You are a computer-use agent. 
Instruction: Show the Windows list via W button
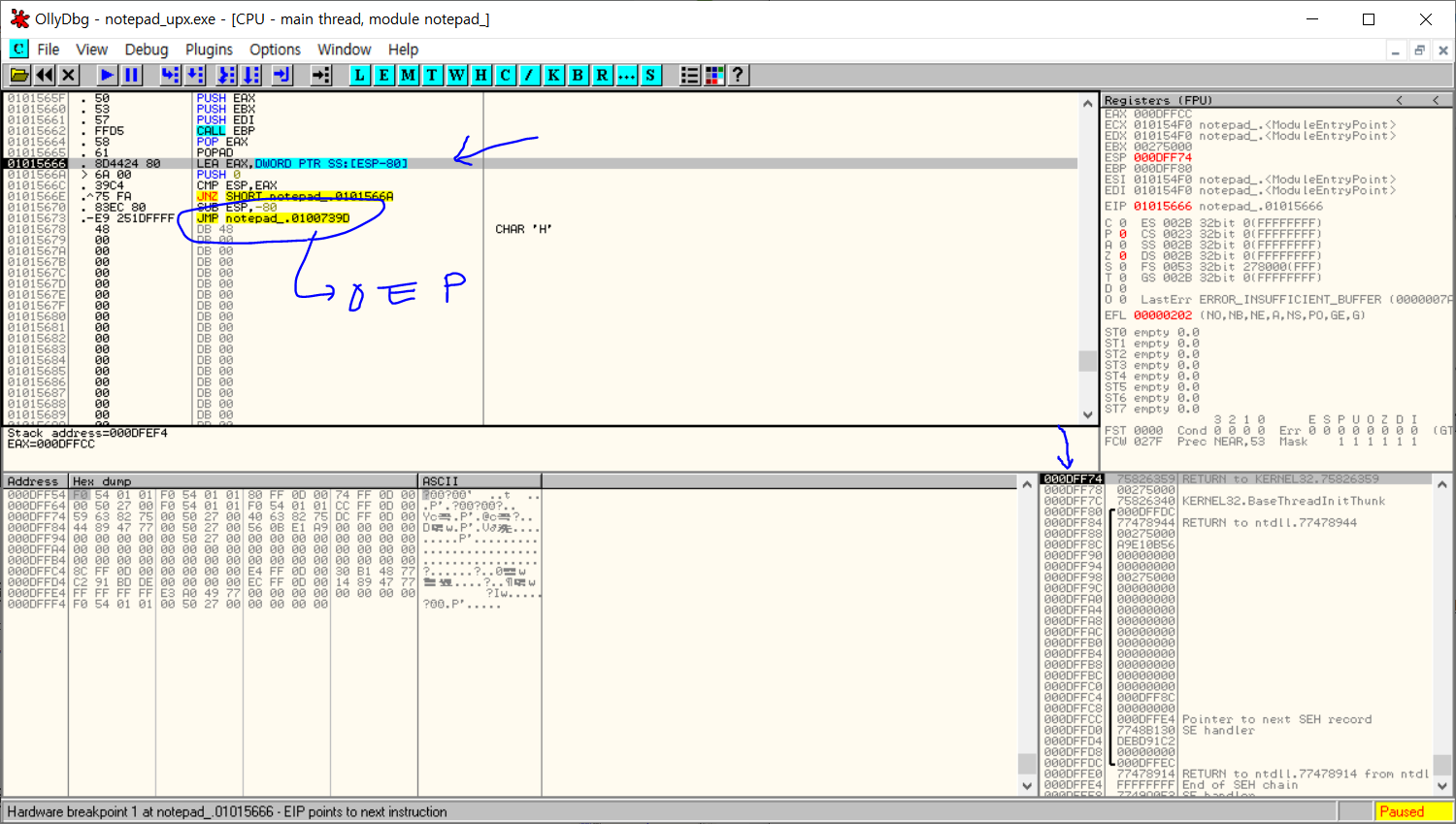pyautogui.click(x=456, y=75)
